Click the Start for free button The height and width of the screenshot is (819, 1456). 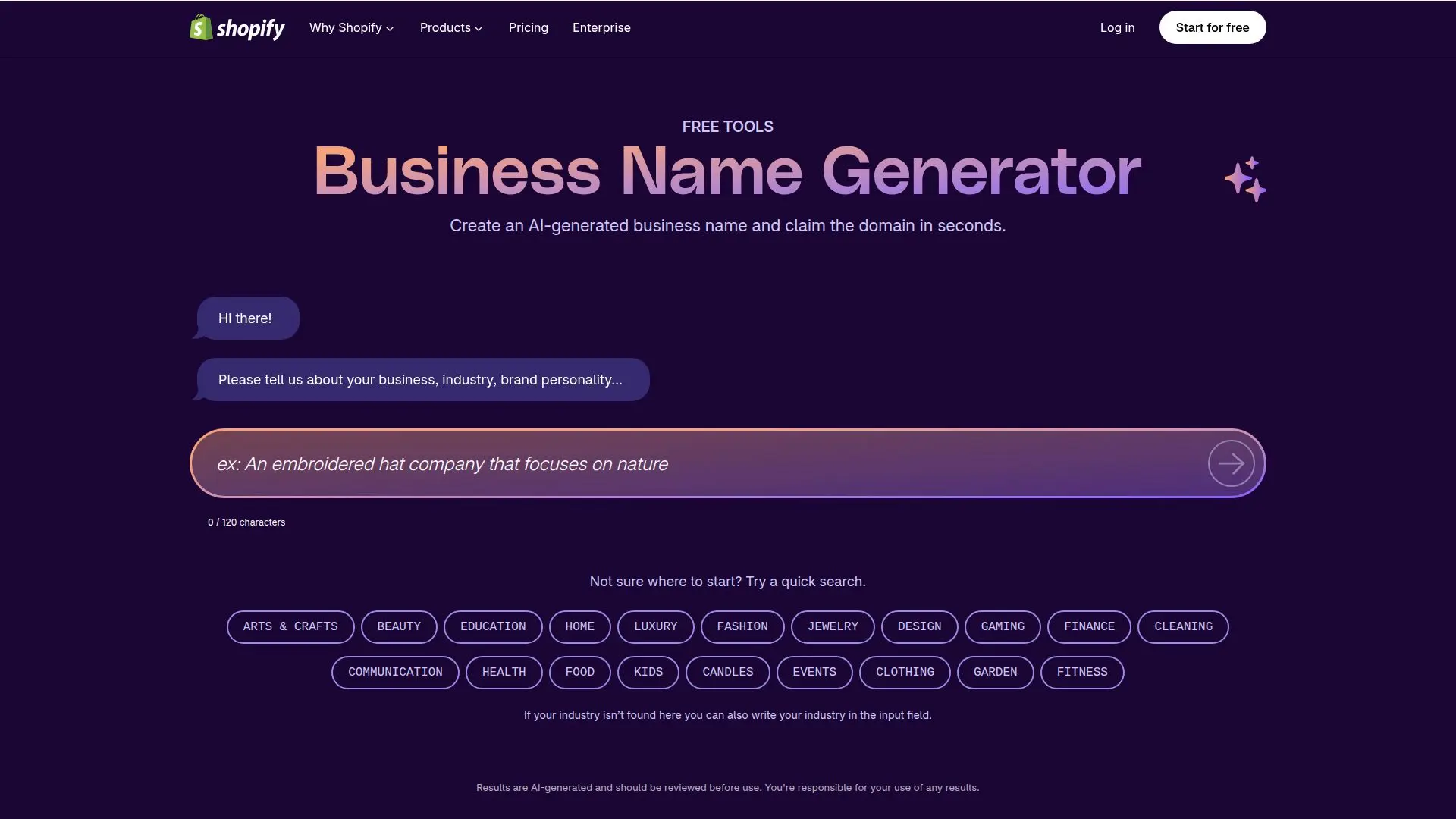pos(1213,27)
